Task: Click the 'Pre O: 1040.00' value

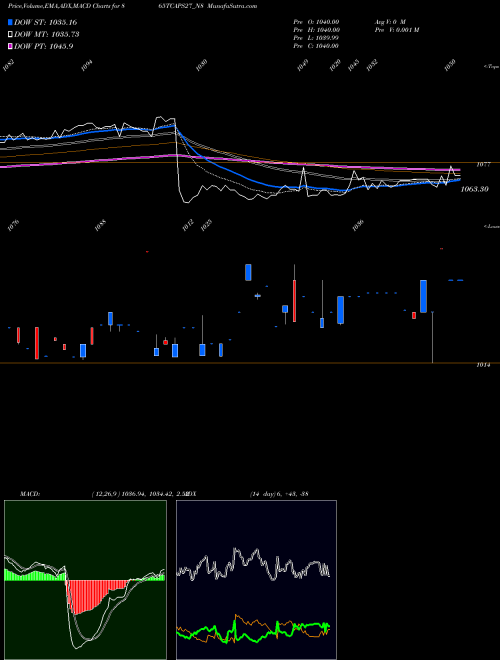Action: pos(316,22)
